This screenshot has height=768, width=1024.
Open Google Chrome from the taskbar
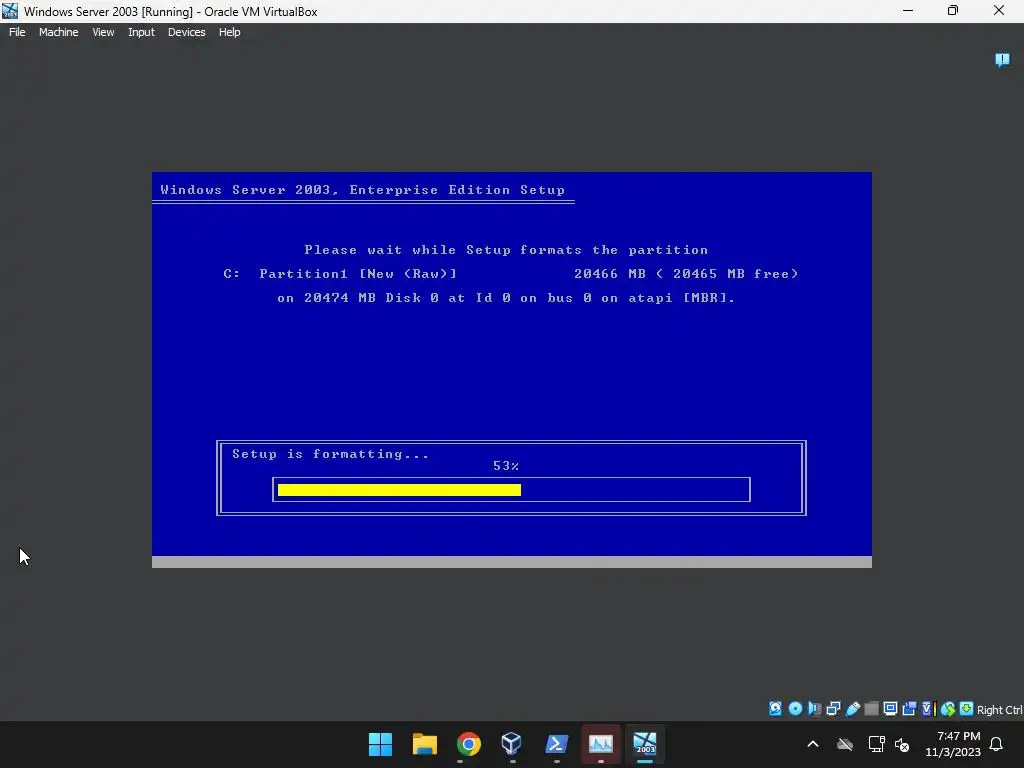(468, 744)
